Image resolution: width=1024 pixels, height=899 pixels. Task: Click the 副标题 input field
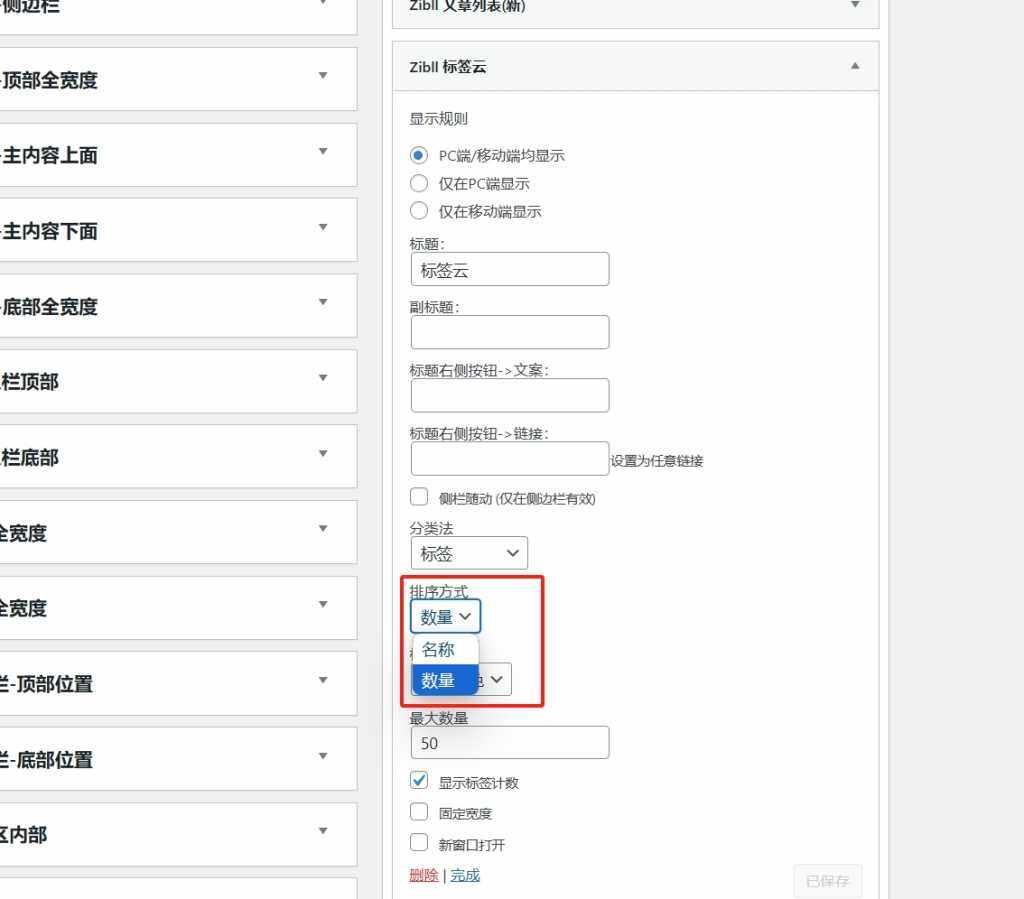pos(509,332)
